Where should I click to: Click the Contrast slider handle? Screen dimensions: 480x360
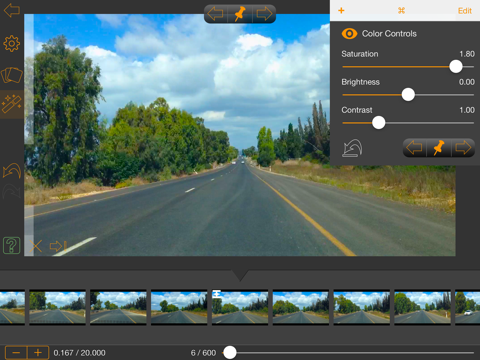point(378,123)
